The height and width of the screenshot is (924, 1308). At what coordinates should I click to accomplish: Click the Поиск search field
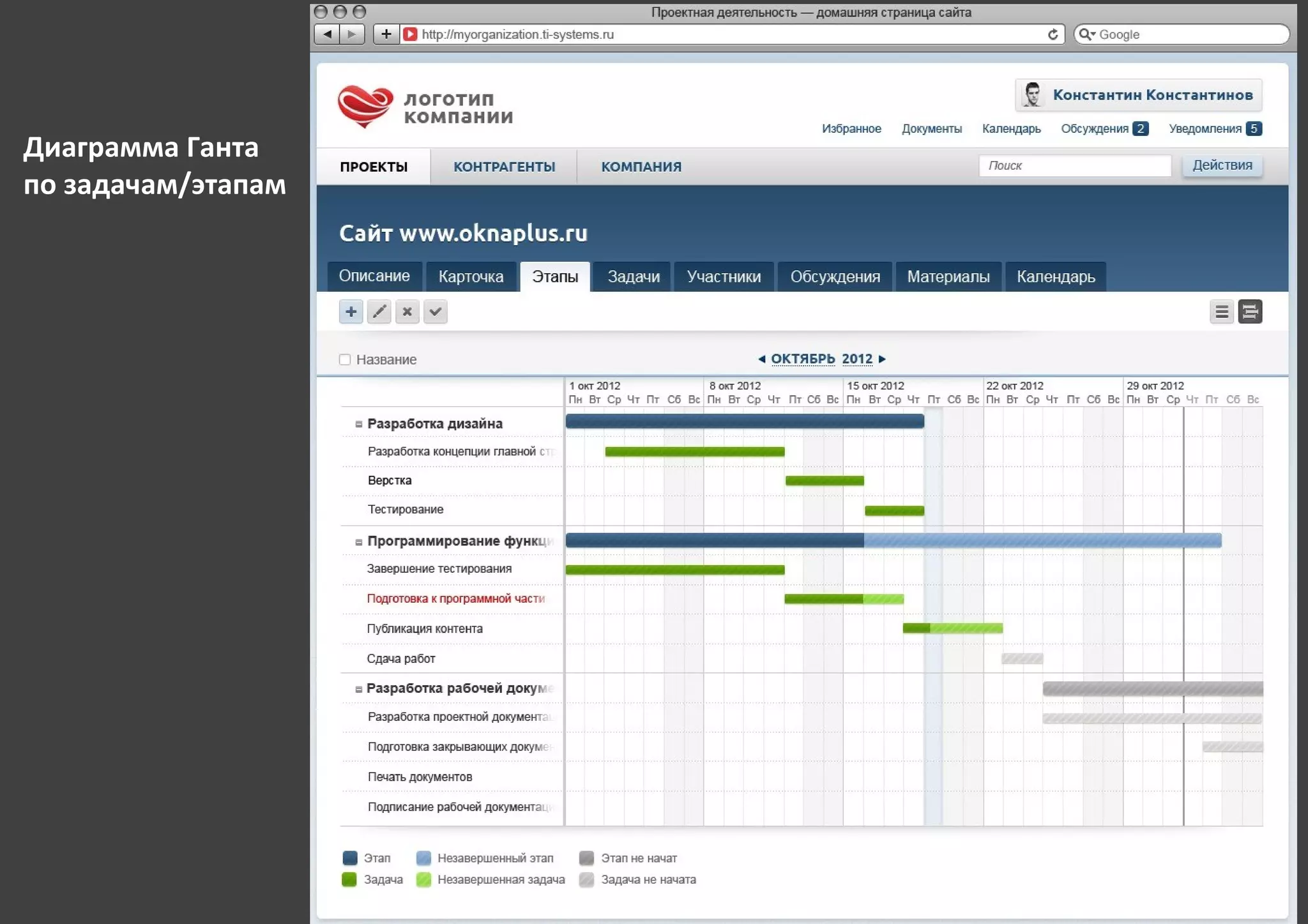(x=1075, y=165)
